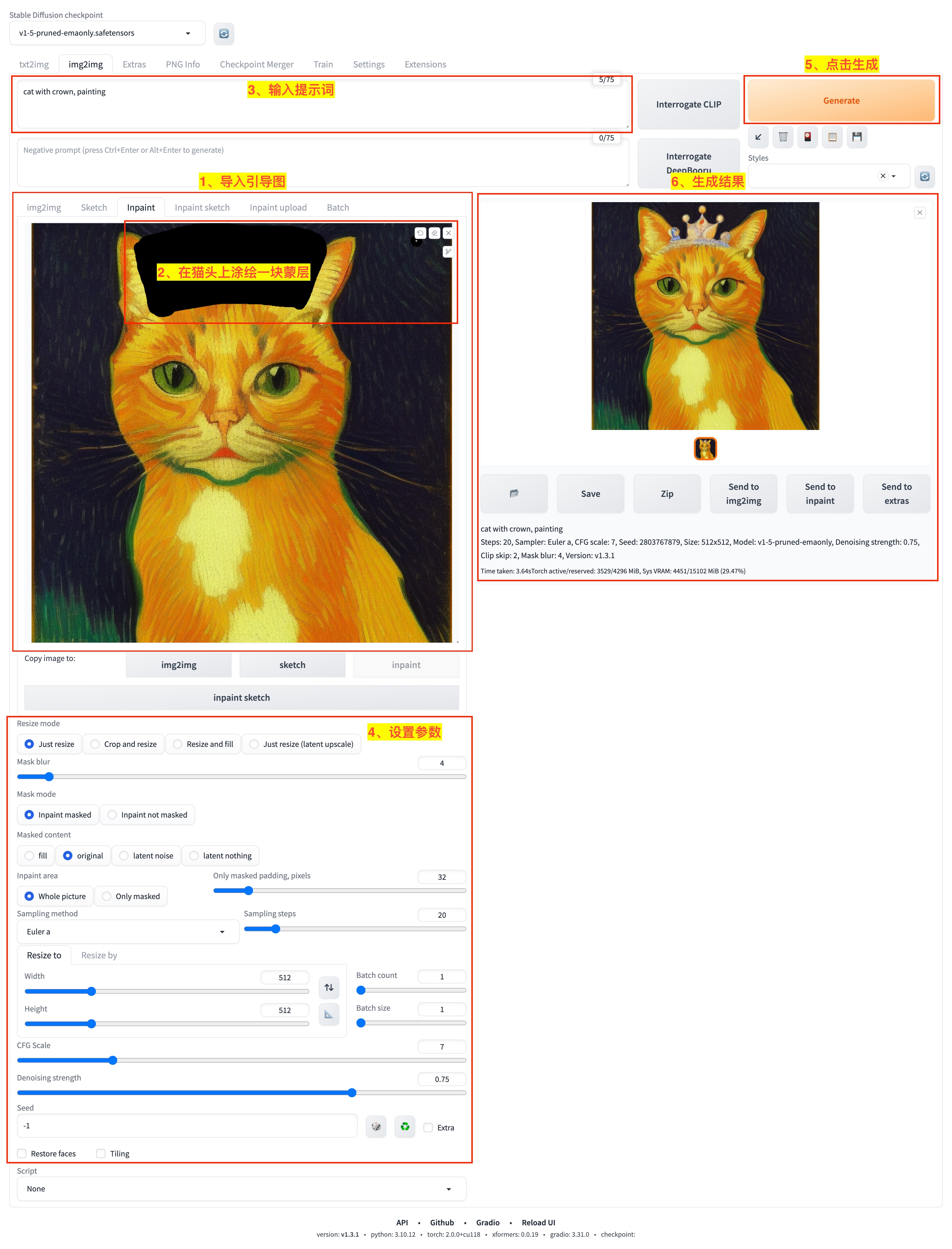
Task: Click the arrow read generation parameters icon
Action: (758, 137)
